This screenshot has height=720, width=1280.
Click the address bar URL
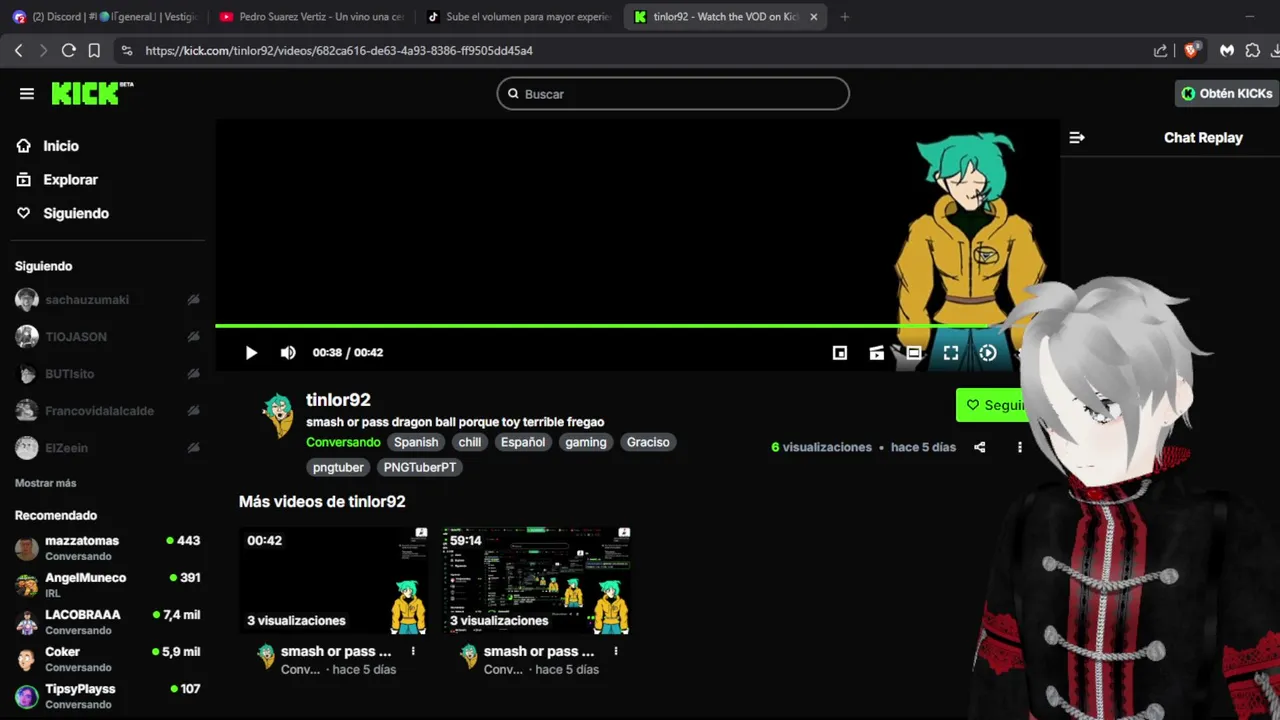coord(339,51)
